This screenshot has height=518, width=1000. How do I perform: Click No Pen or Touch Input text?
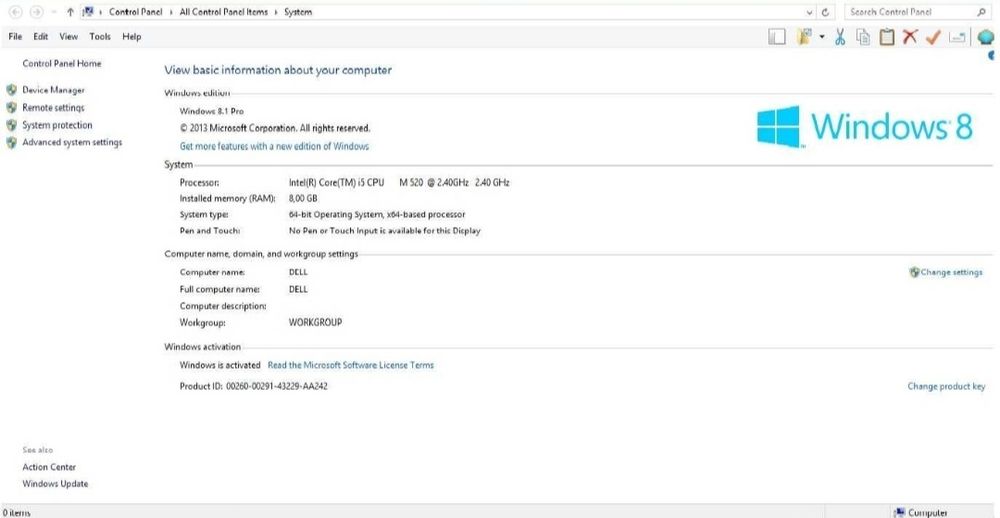click(x=385, y=231)
